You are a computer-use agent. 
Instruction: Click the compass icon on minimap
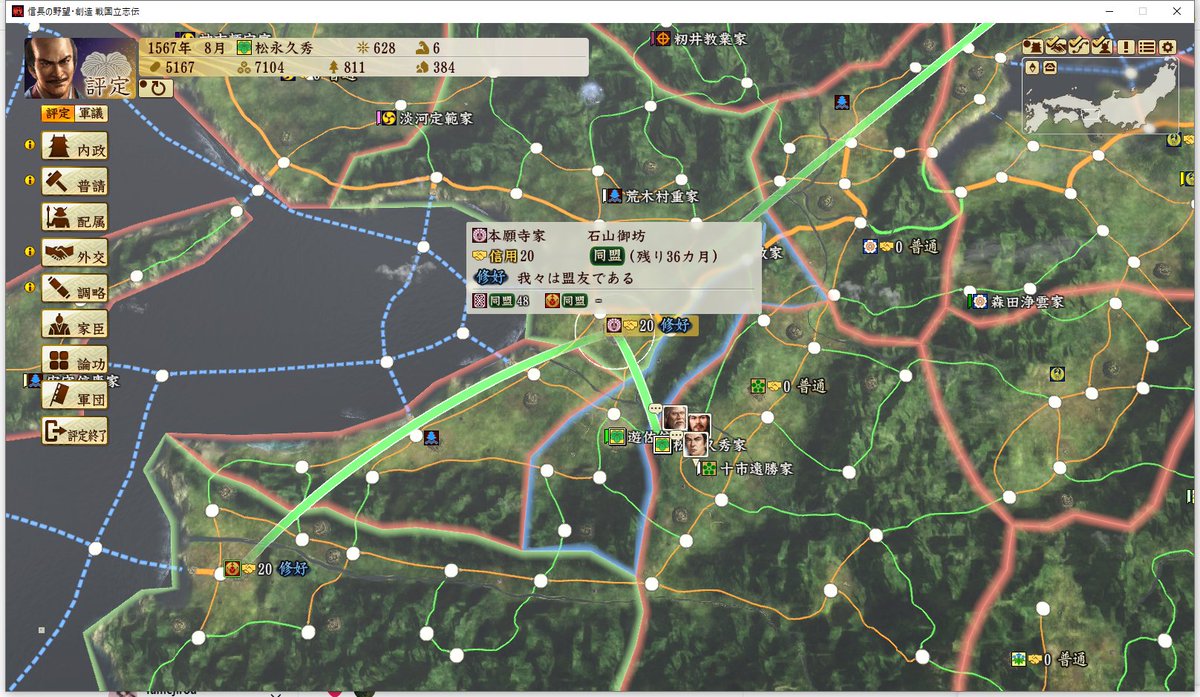point(1033,67)
